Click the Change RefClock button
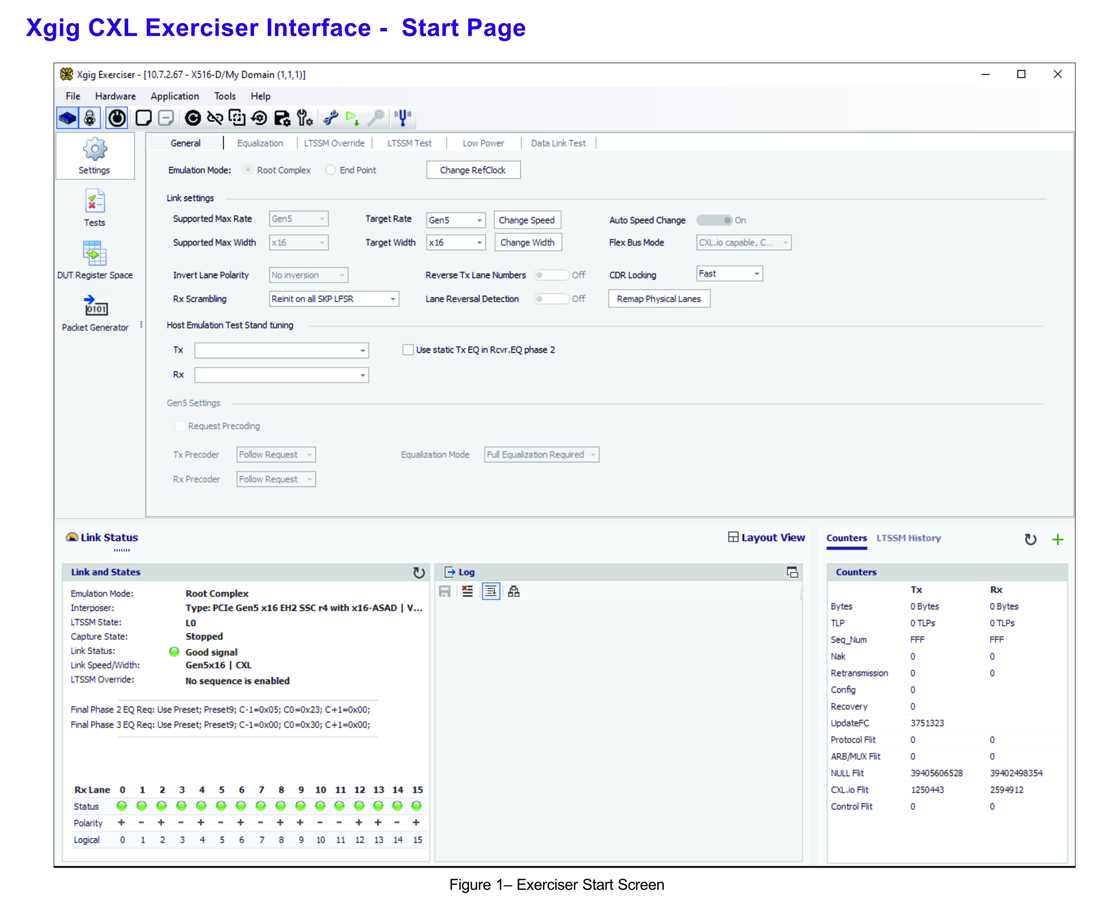 click(x=473, y=170)
